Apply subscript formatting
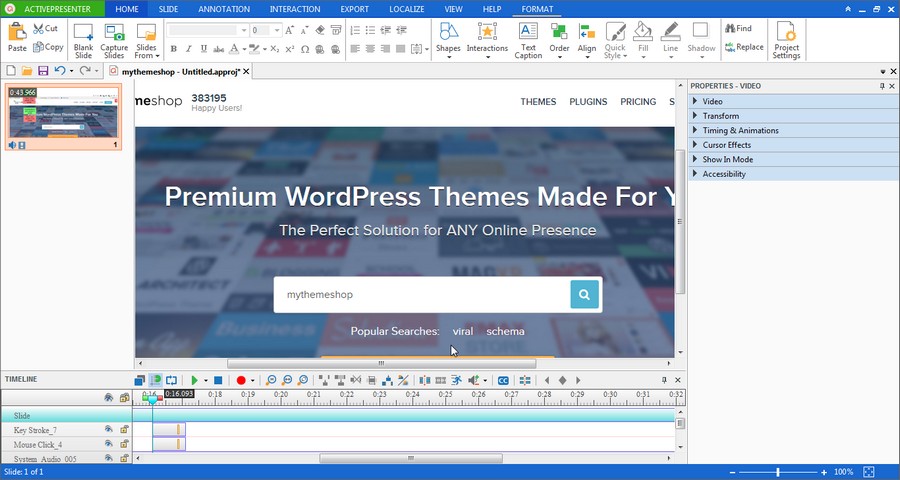The image size is (900, 480). click(275, 49)
